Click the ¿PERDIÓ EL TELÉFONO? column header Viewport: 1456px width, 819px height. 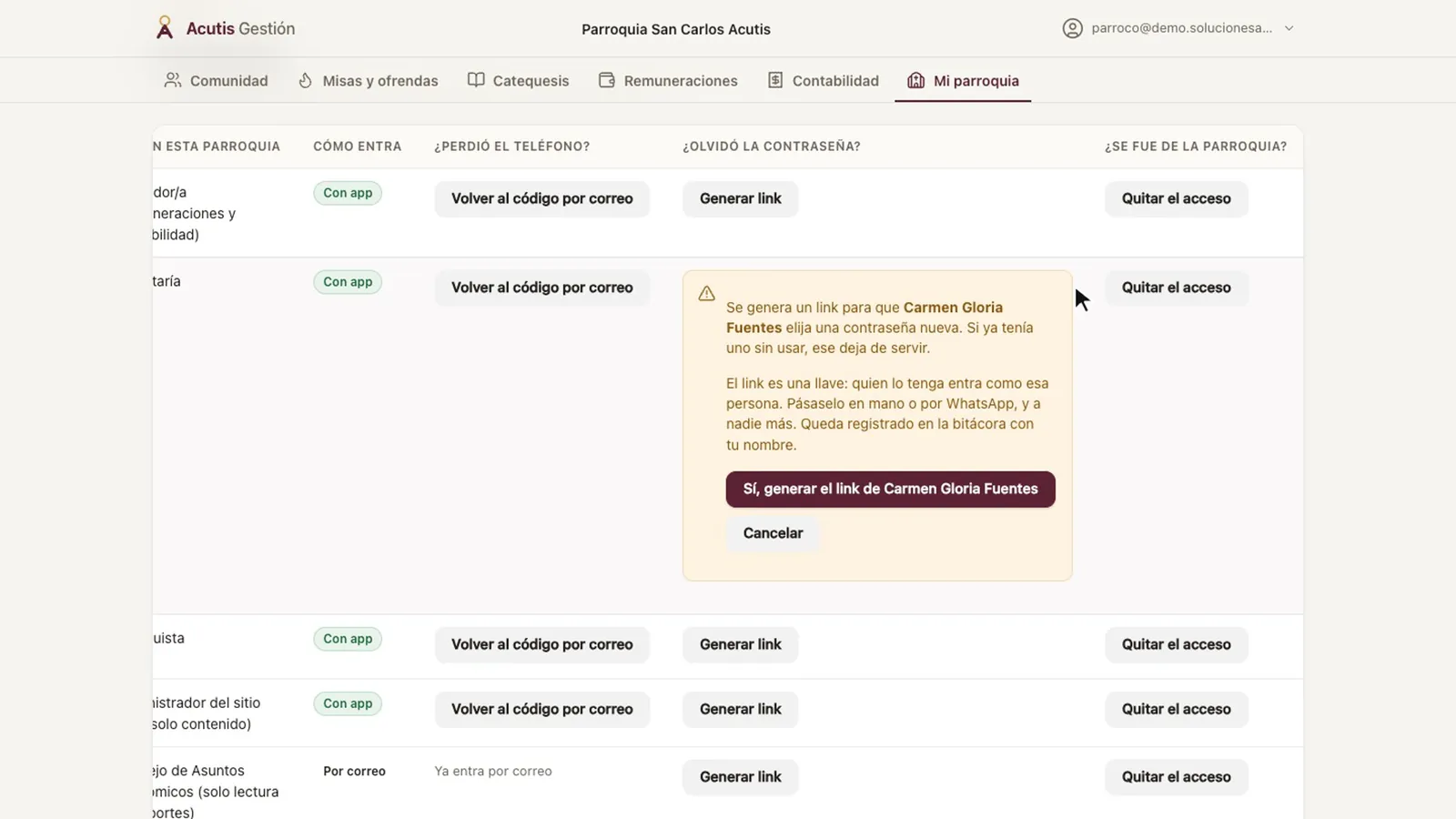pos(512,147)
